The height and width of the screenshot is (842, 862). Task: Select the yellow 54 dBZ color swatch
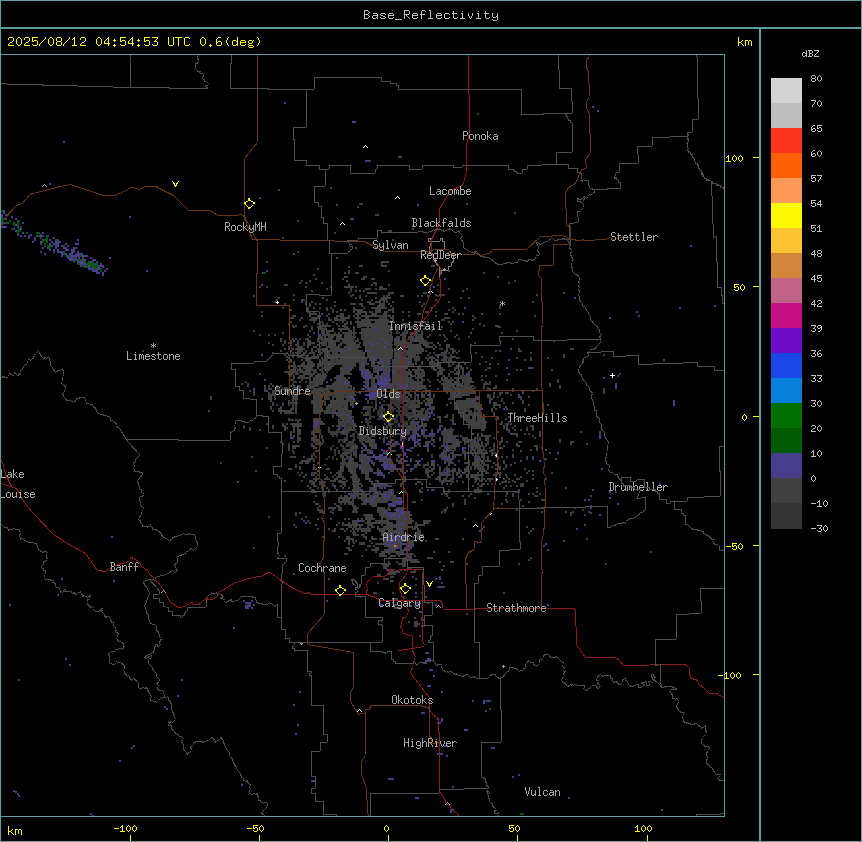click(x=786, y=215)
